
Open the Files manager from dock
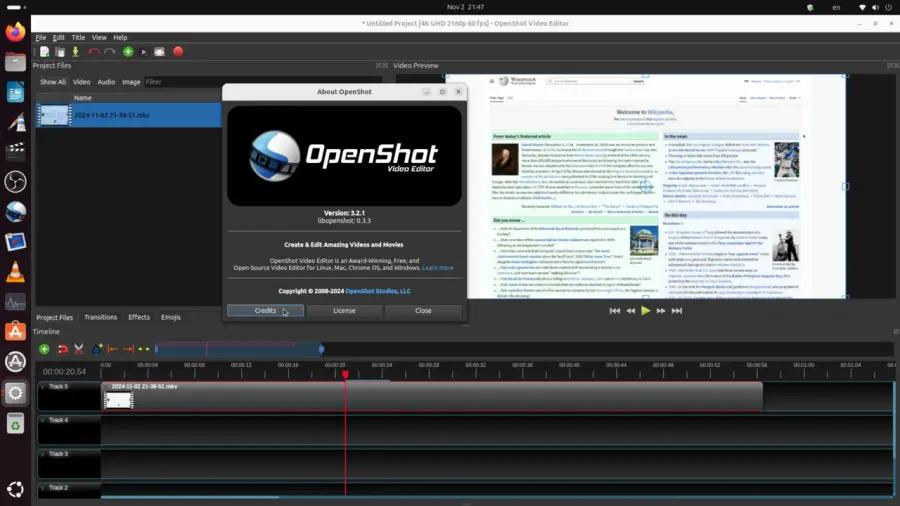pyautogui.click(x=15, y=62)
